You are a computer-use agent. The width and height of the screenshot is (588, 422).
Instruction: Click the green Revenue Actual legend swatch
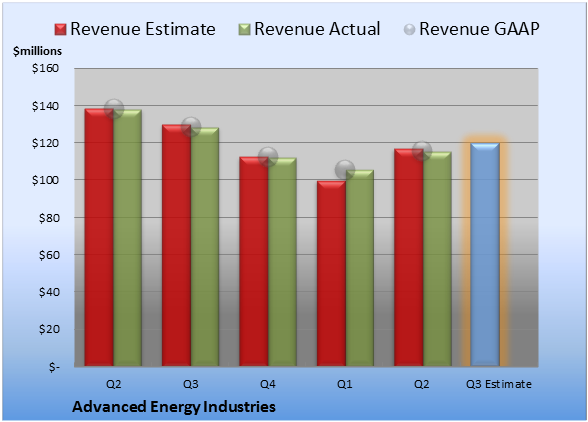tap(244, 30)
